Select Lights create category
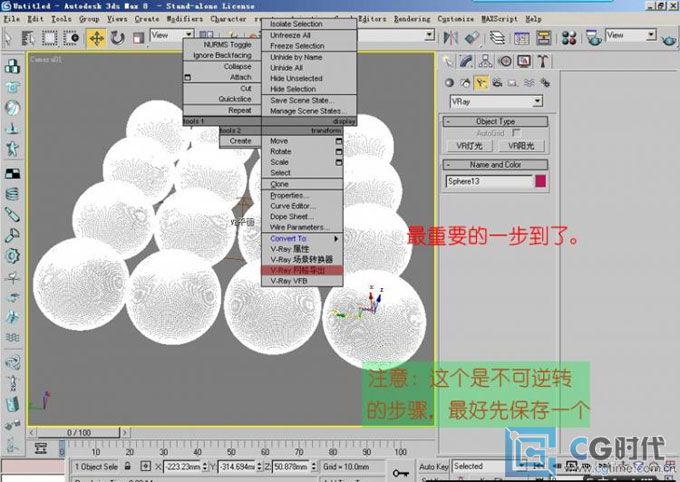 481,82
